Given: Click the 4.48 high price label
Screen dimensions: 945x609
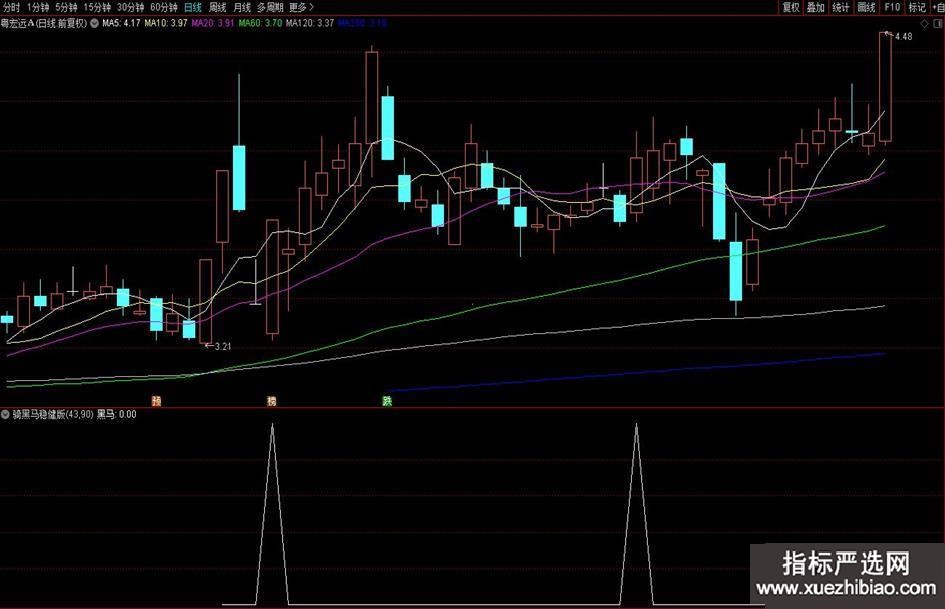Looking at the screenshot, I should point(903,36).
